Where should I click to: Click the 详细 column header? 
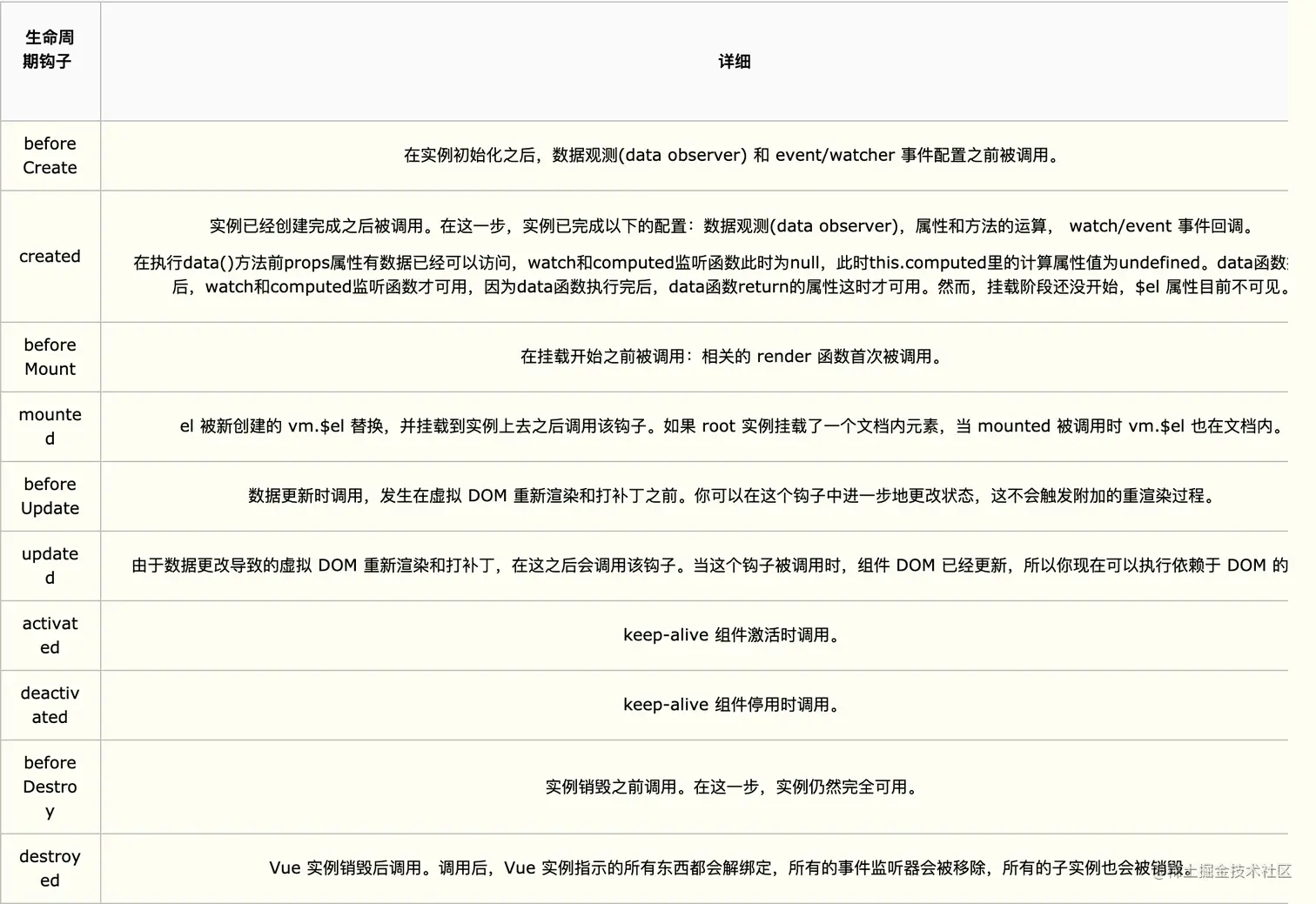(x=734, y=61)
